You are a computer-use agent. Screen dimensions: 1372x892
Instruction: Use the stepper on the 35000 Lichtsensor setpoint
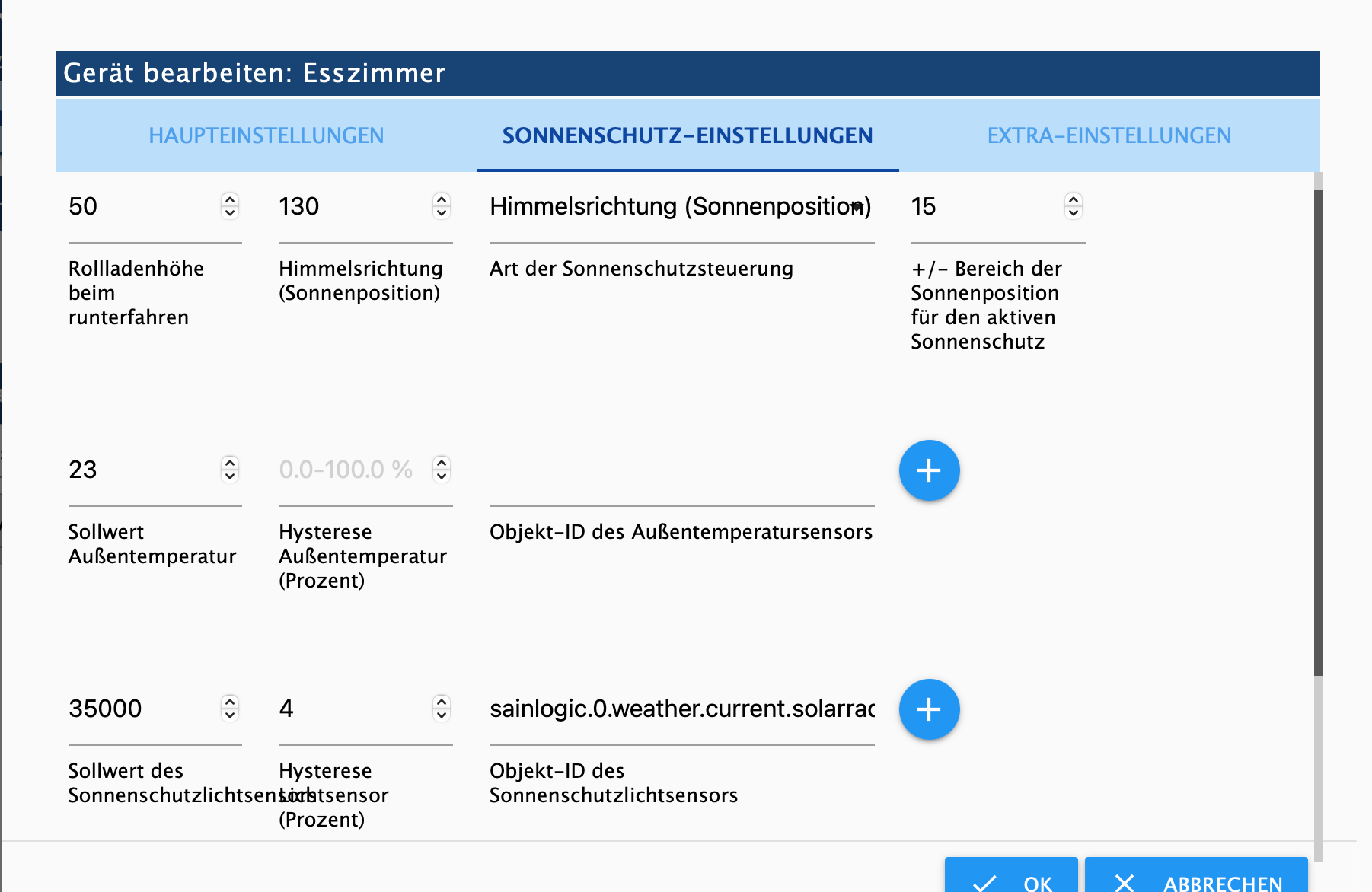[x=230, y=709]
